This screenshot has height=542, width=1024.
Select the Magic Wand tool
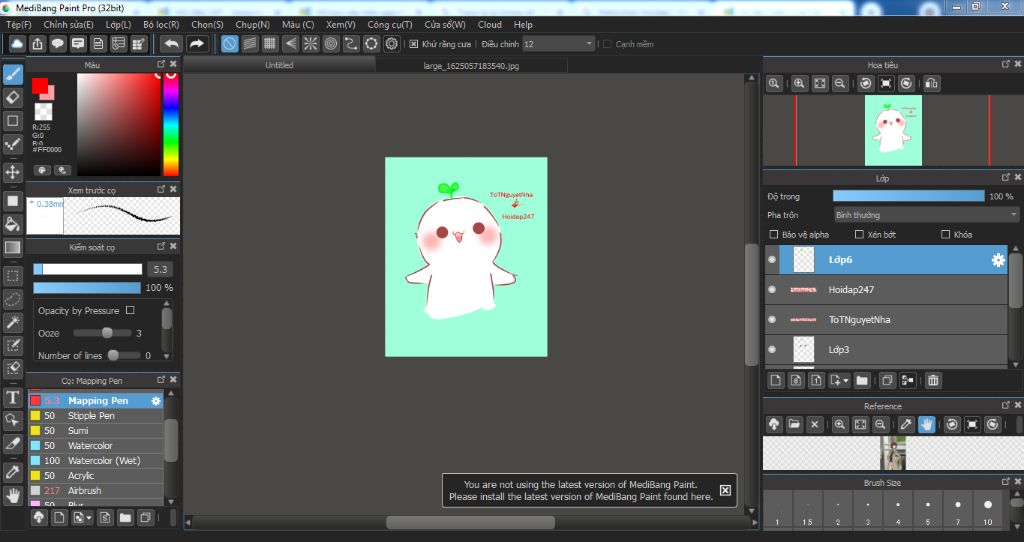click(12, 322)
